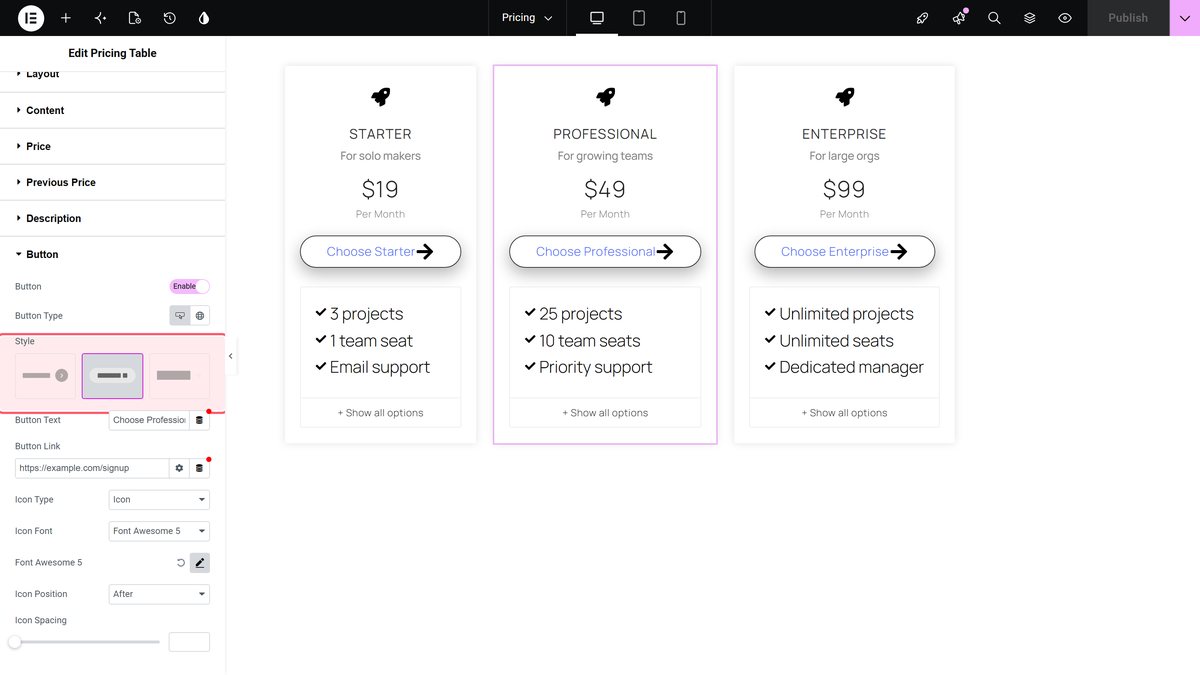The height and width of the screenshot is (675, 1200).
Task: Open the droplet Site Settings icon
Action: [204, 18]
